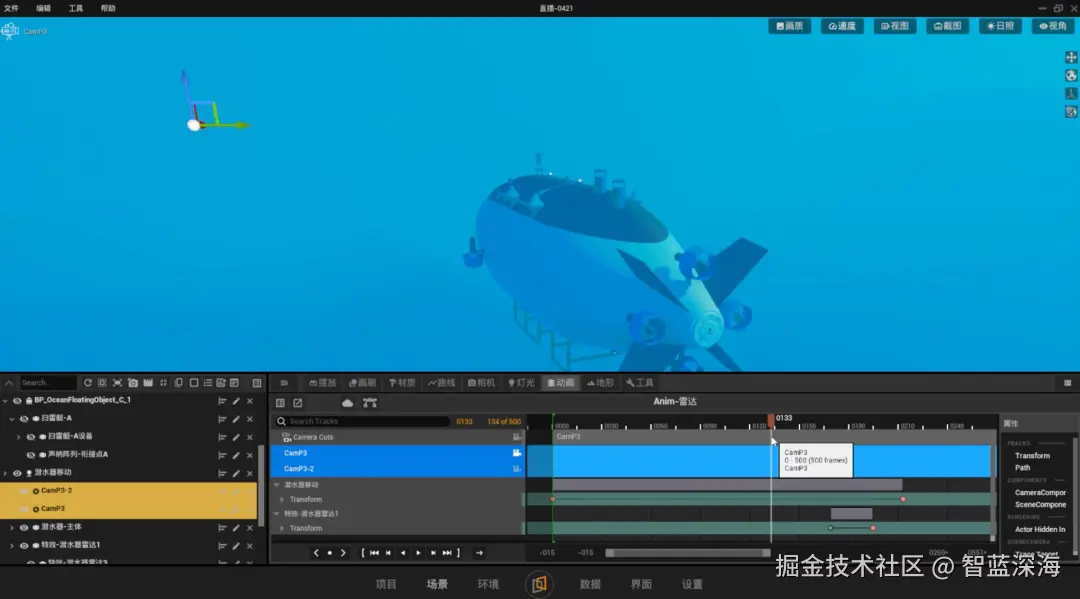Click the outliner Search field
The width and height of the screenshot is (1080, 599).
coord(47,383)
